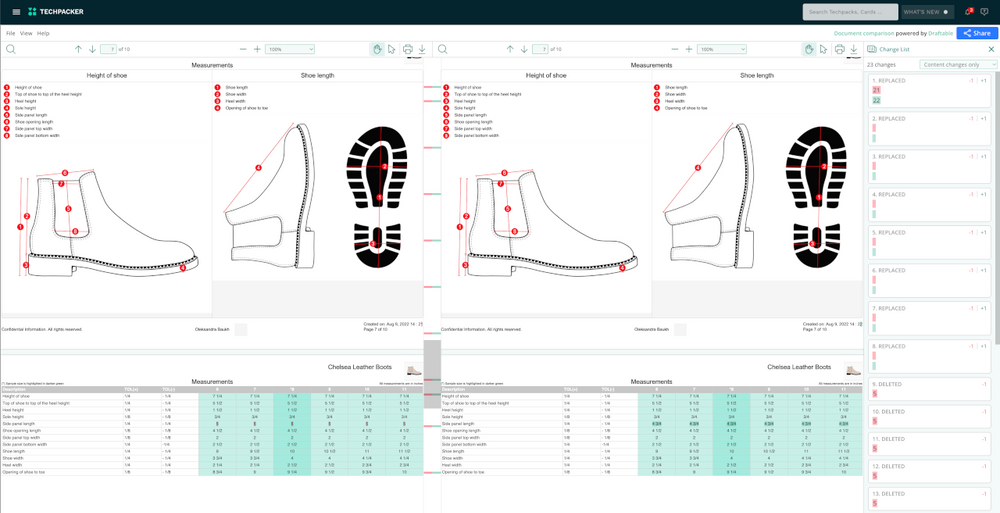Open the notifications bell
Screen dimensions: 1000x513
pos(968,11)
